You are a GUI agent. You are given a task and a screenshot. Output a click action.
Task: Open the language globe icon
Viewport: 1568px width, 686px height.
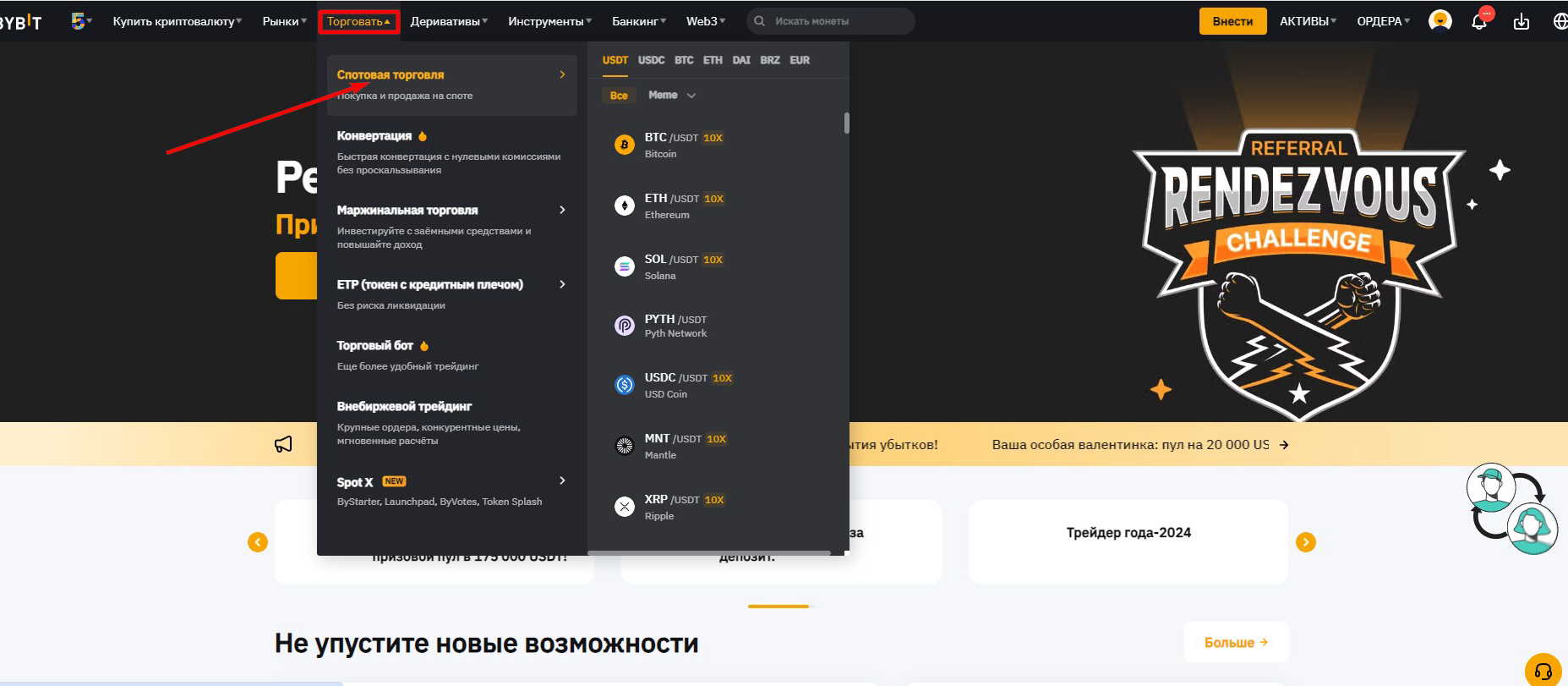coord(1560,21)
